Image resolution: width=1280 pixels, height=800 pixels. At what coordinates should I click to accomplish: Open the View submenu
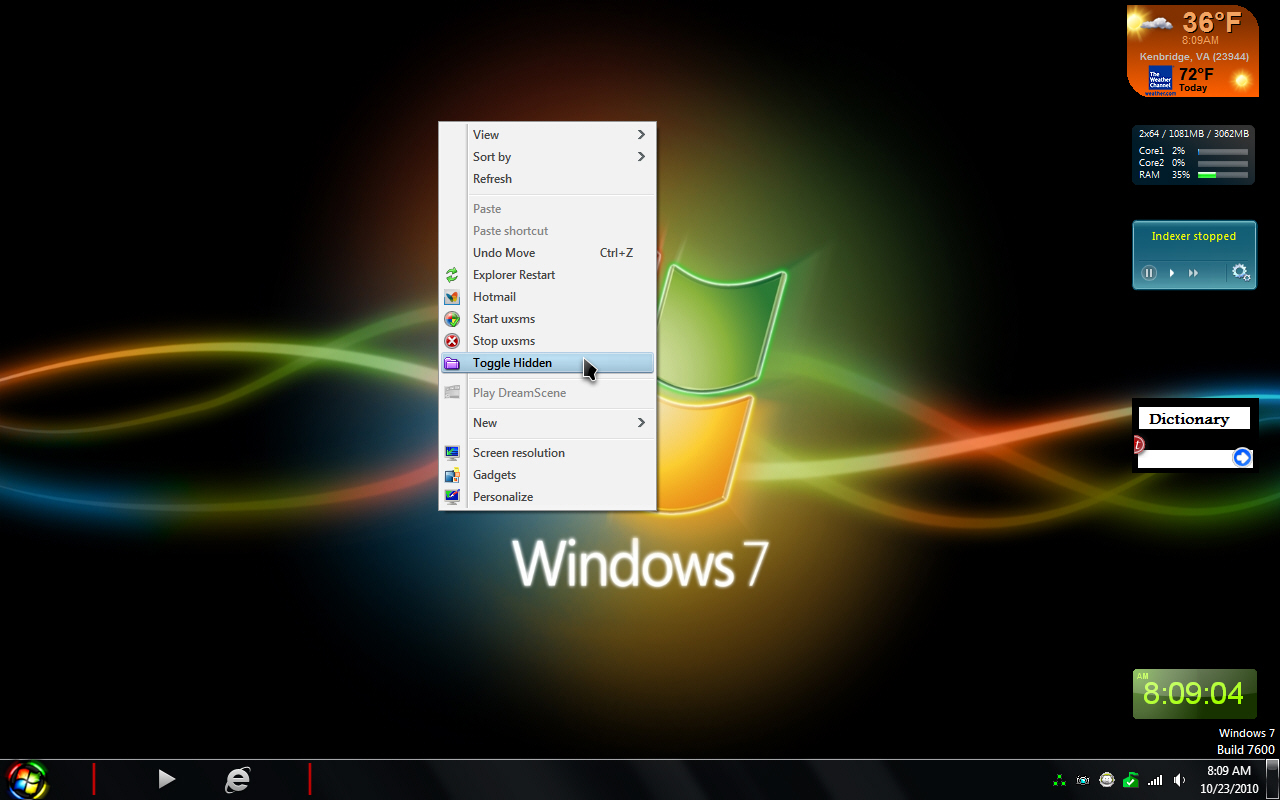(548, 135)
